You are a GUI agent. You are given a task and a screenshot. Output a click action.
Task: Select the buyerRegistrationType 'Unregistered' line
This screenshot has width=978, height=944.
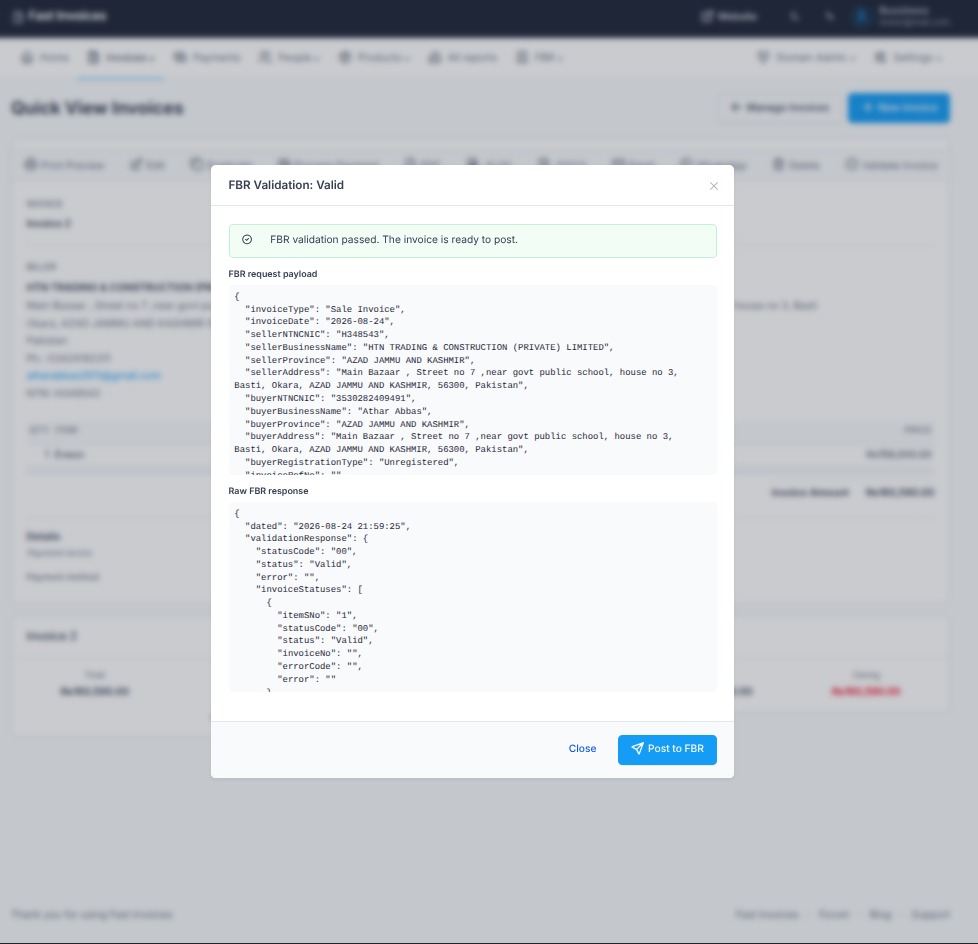(352, 462)
